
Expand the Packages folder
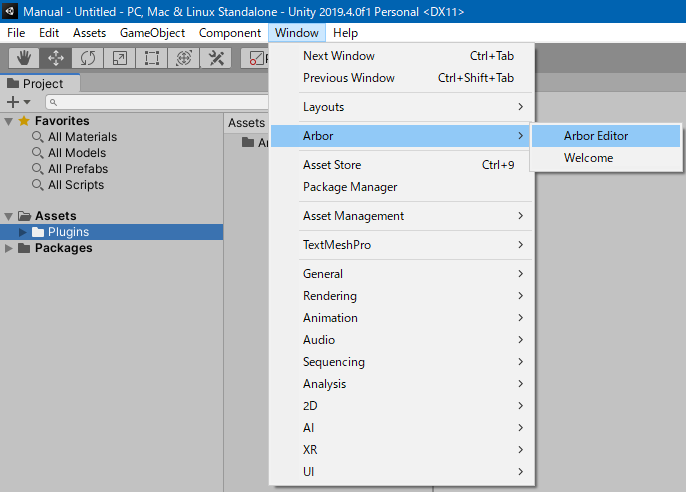(8, 248)
